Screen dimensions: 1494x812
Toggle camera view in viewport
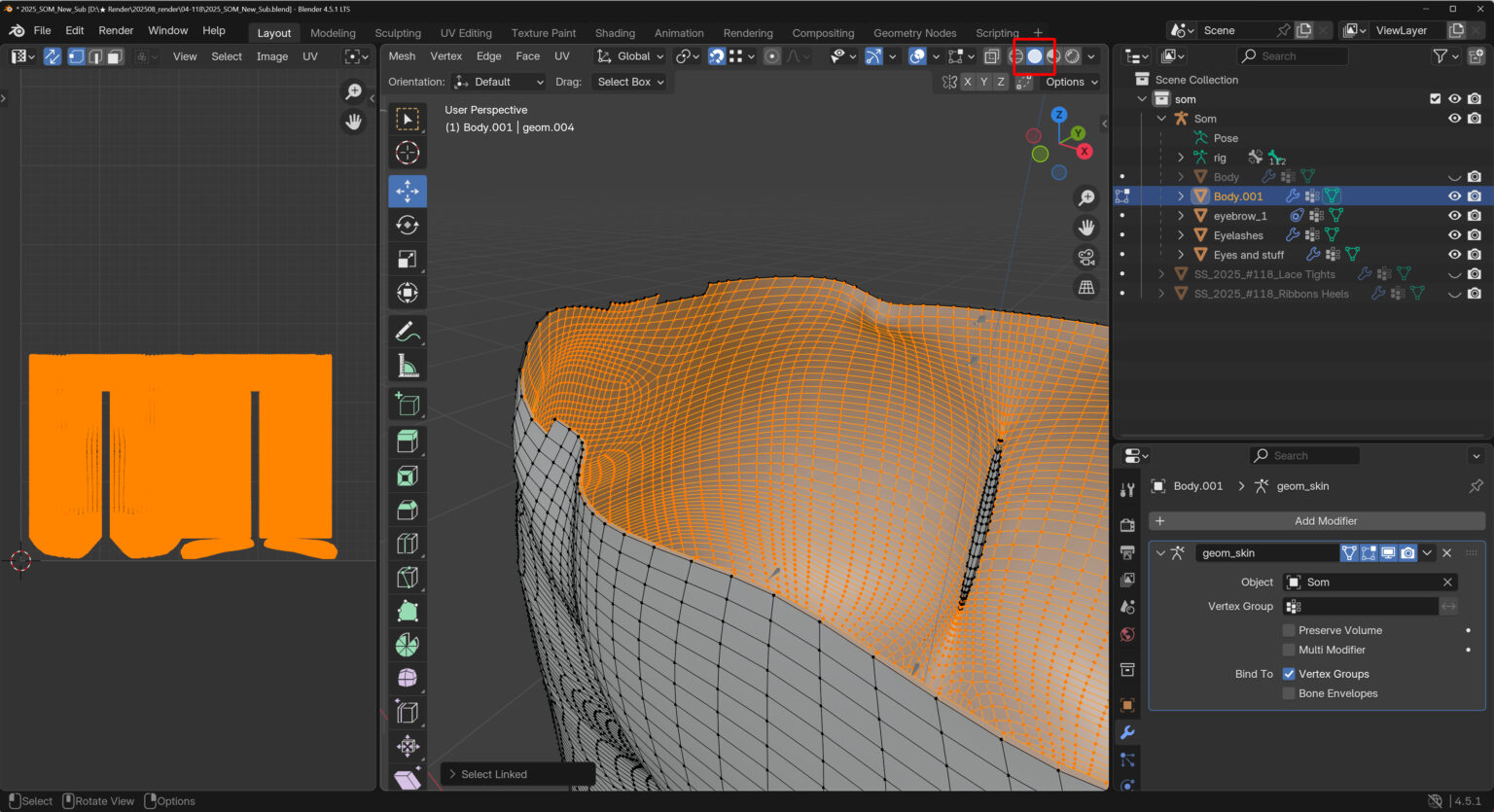(x=1086, y=258)
